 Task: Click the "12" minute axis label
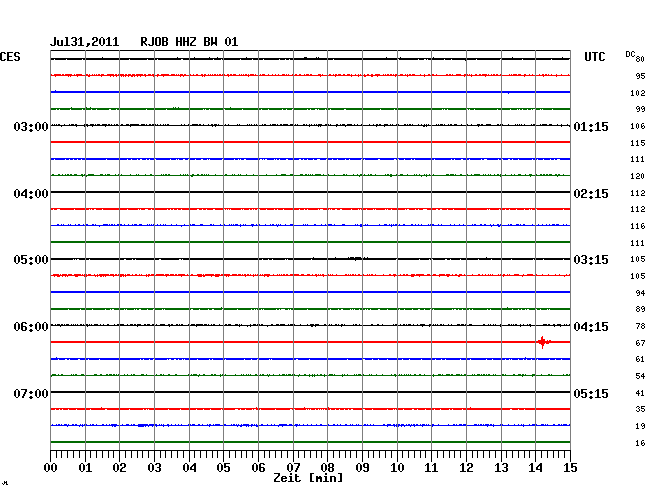[466, 467]
